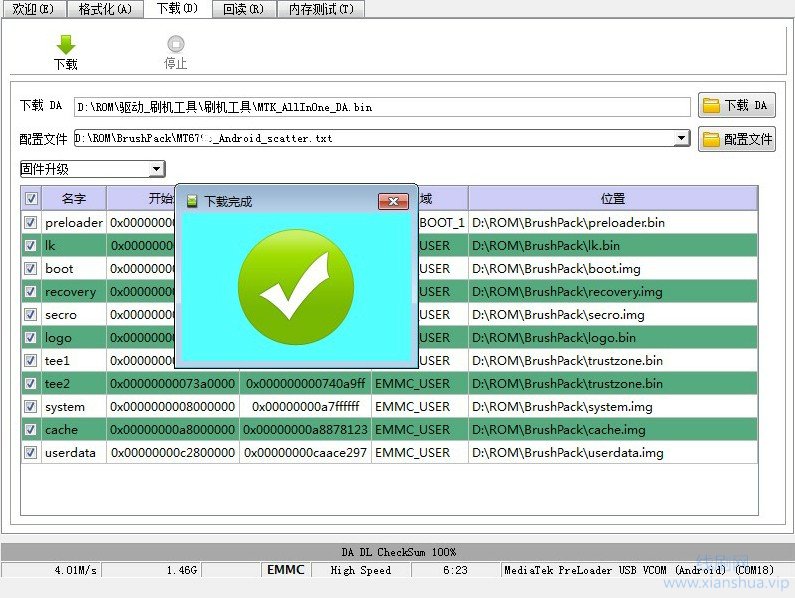Uncheck the boot partition checkbox
The image size is (795, 598).
click(31, 268)
